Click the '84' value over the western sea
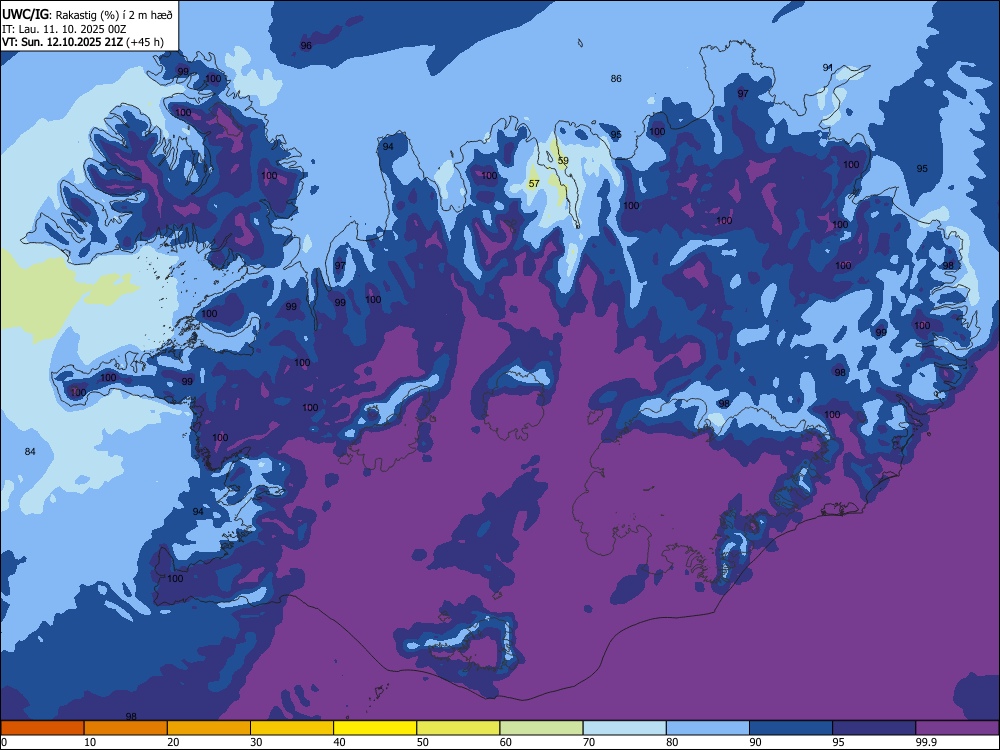This screenshot has width=1000, height=750. [x=30, y=452]
